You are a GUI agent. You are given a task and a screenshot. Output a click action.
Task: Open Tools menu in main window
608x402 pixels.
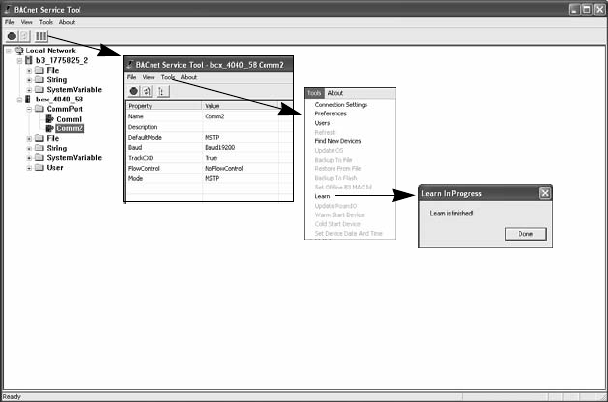tap(45, 22)
